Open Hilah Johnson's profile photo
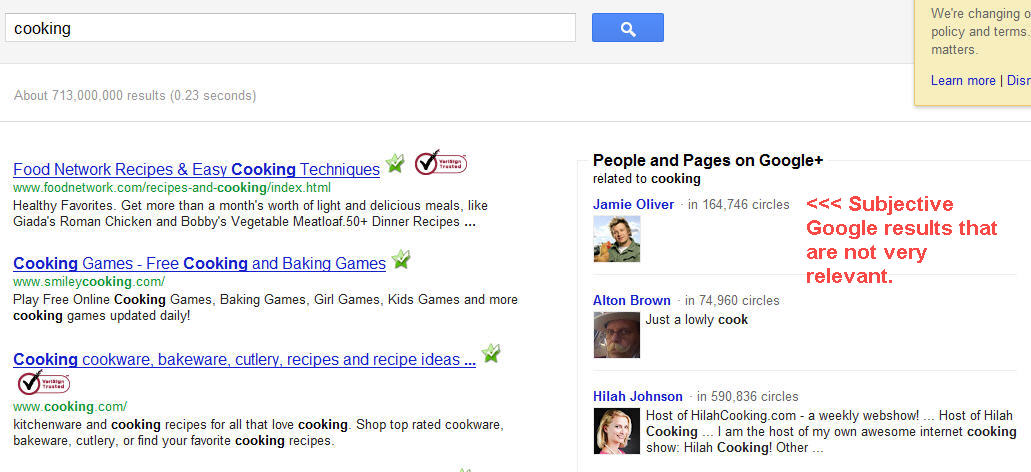This screenshot has height=472, width=1031. pyautogui.click(x=616, y=431)
